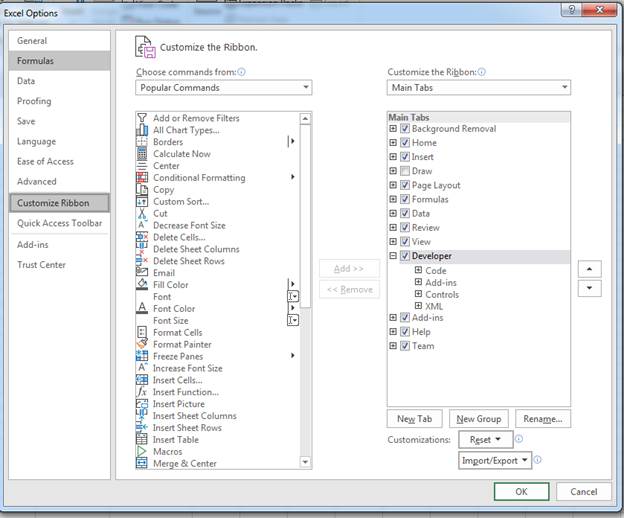Click the Conditional Formatting icon
The image size is (624, 518).
(x=142, y=177)
